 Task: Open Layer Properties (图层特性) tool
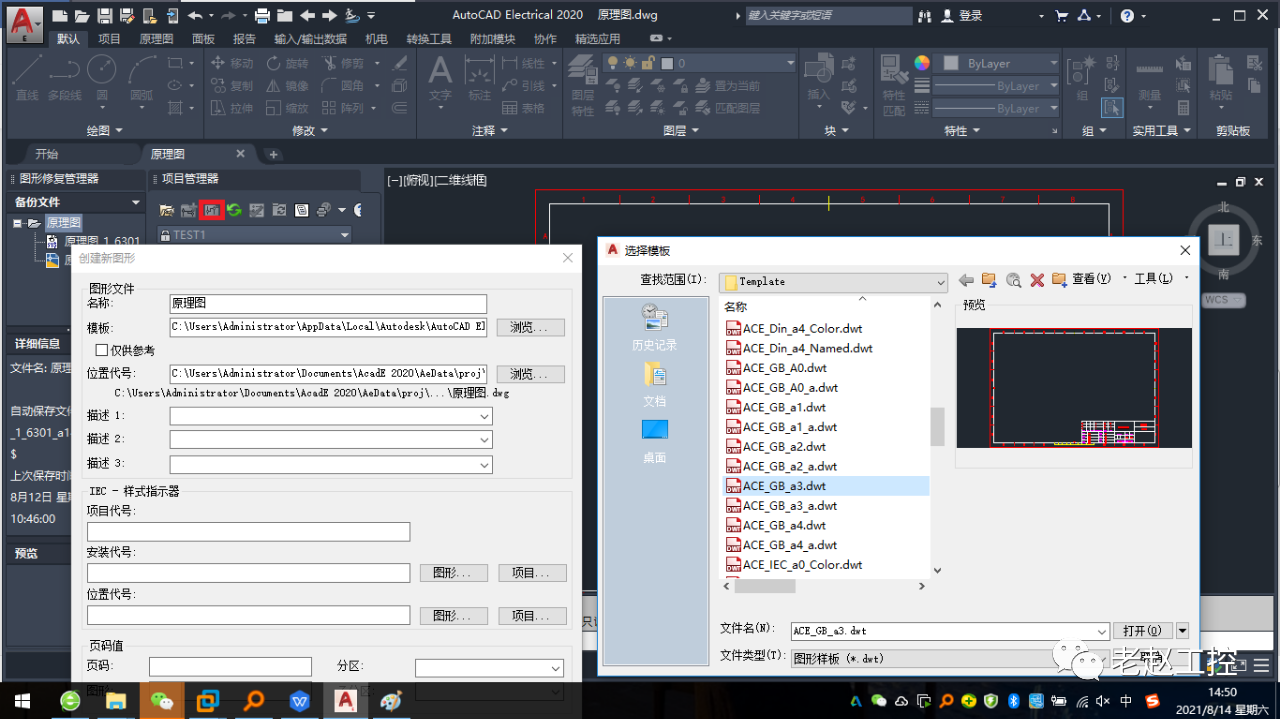tap(583, 85)
